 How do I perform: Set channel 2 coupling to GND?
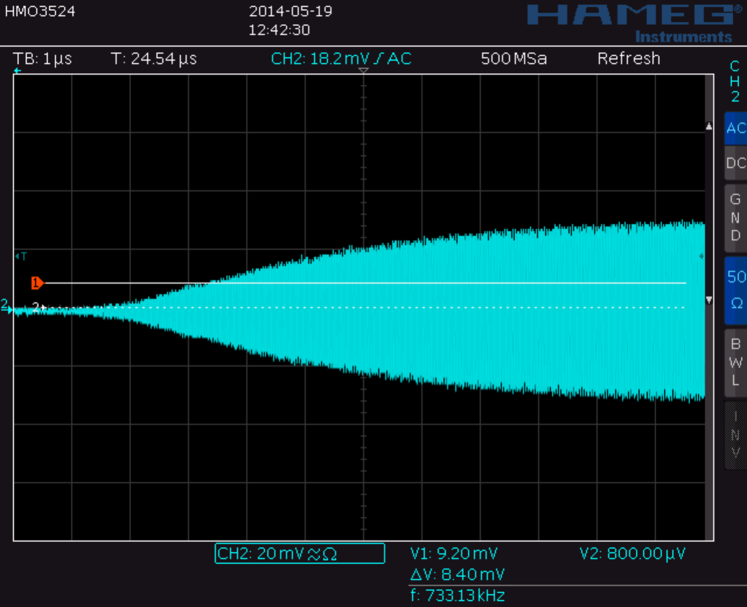point(735,218)
